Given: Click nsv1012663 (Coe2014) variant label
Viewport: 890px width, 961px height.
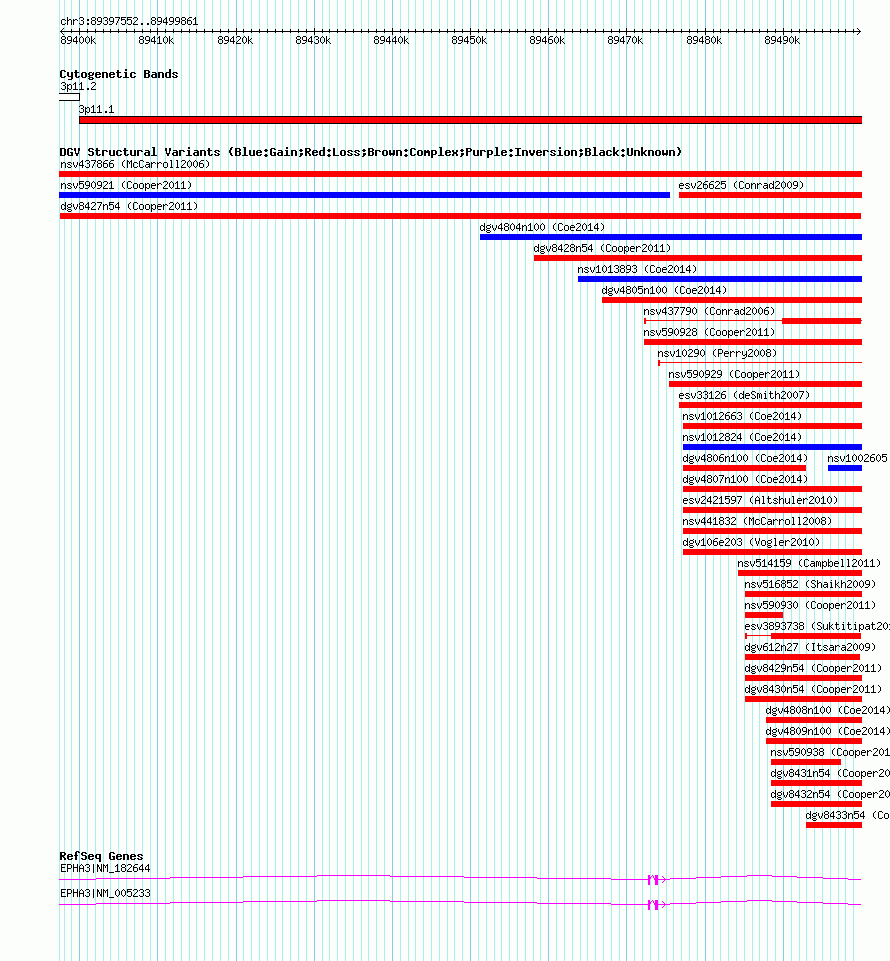Looking at the screenshot, I should (x=742, y=416).
